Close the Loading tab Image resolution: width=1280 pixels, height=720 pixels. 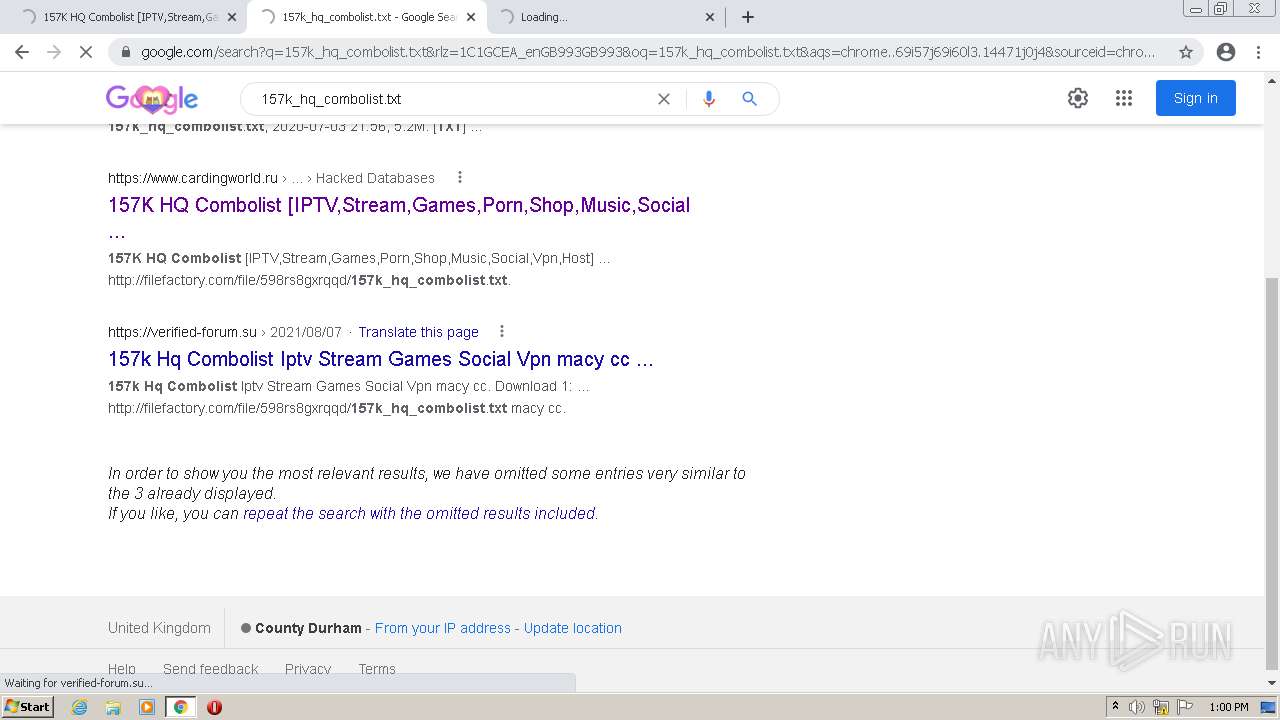pyautogui.click(x=710, y=17)
